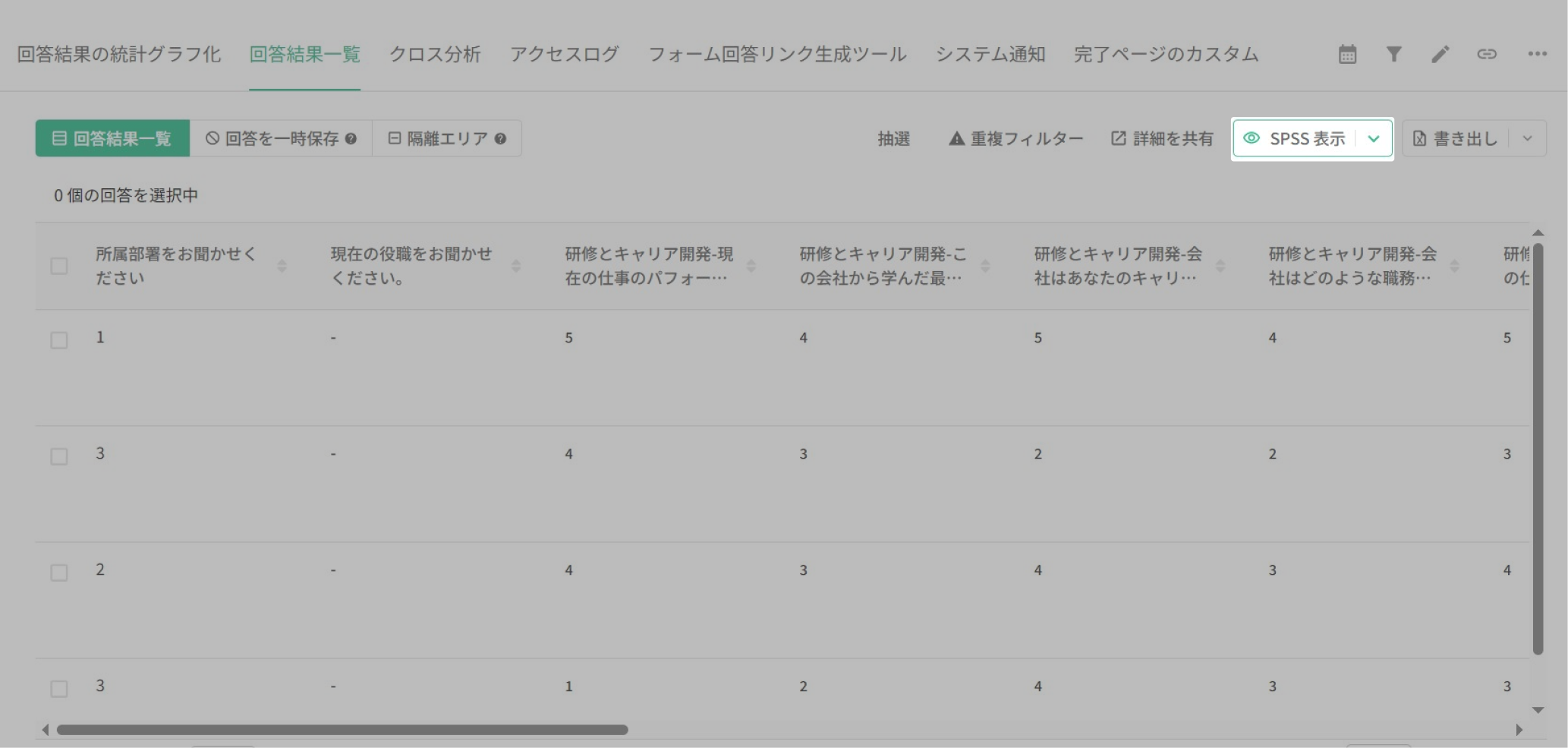
Task: Expand the 書き出し dropdown arrow
Action: [x=1528, y=139]
